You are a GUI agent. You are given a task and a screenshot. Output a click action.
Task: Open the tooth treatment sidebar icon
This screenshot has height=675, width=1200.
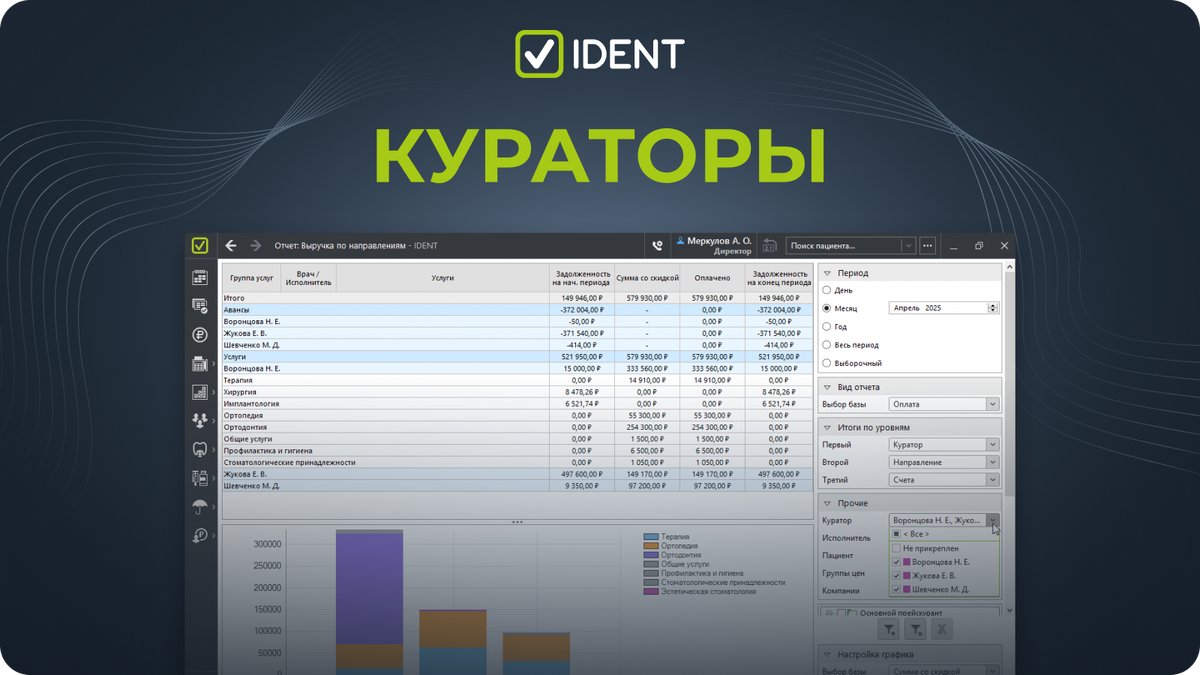pyautogui.click(x=200, y=450)
